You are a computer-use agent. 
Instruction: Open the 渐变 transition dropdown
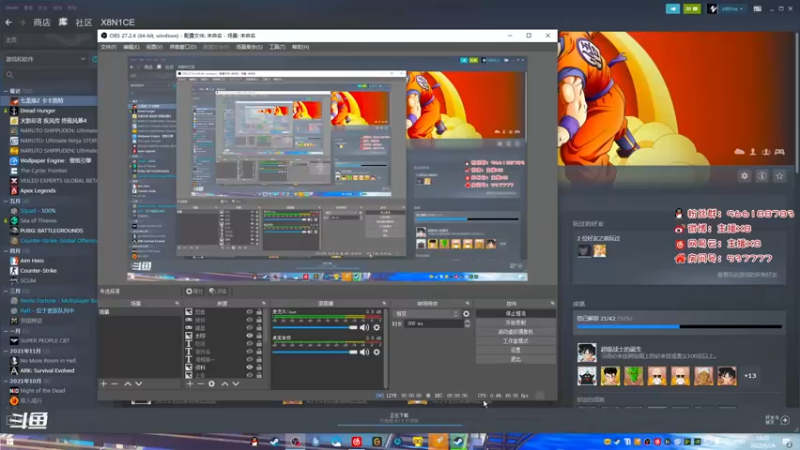tap(427, 314)
